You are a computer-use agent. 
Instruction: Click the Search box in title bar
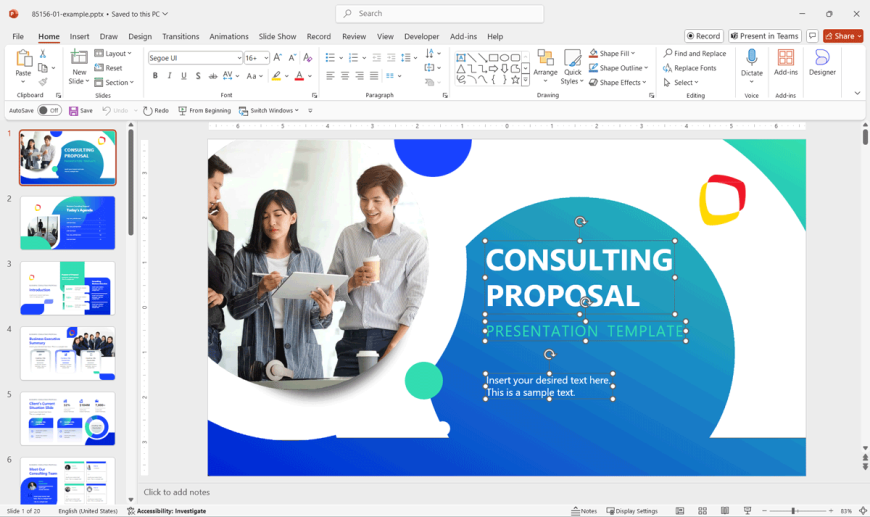tap(439, 13)
